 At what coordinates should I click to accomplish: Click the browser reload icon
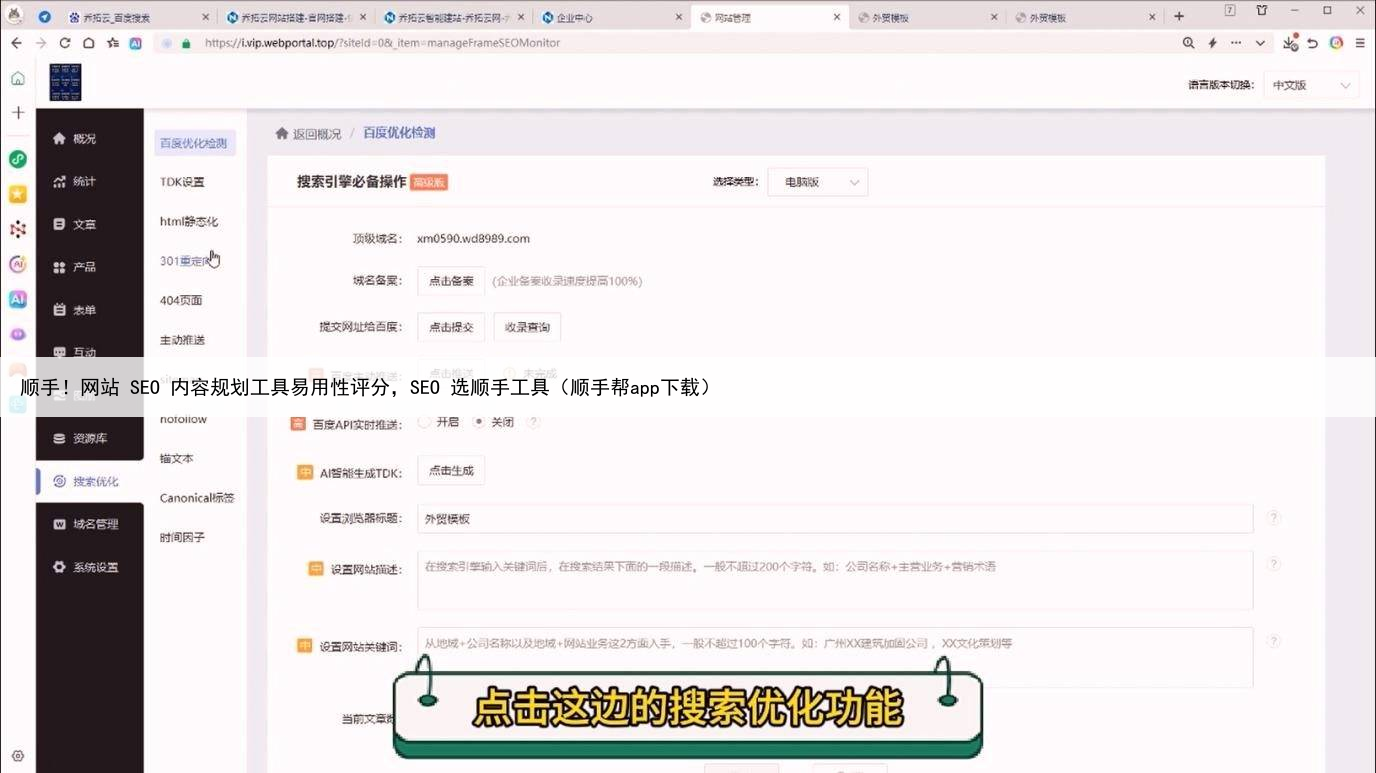[x=65, y=43]
